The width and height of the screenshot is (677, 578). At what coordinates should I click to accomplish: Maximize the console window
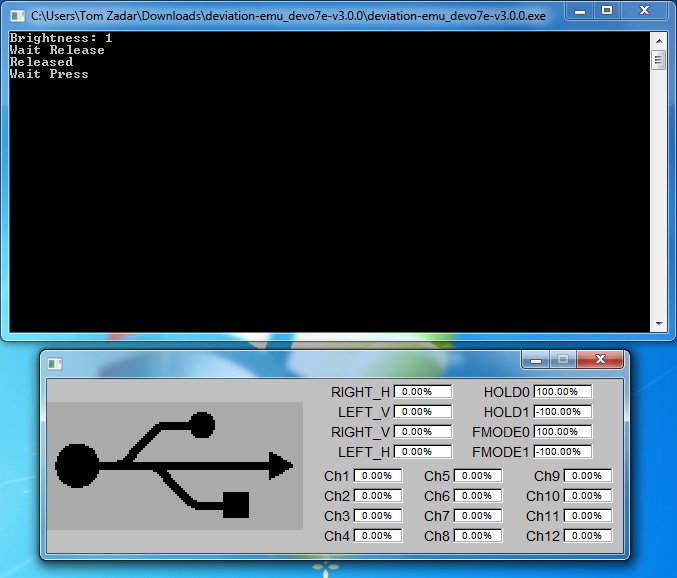607,11
